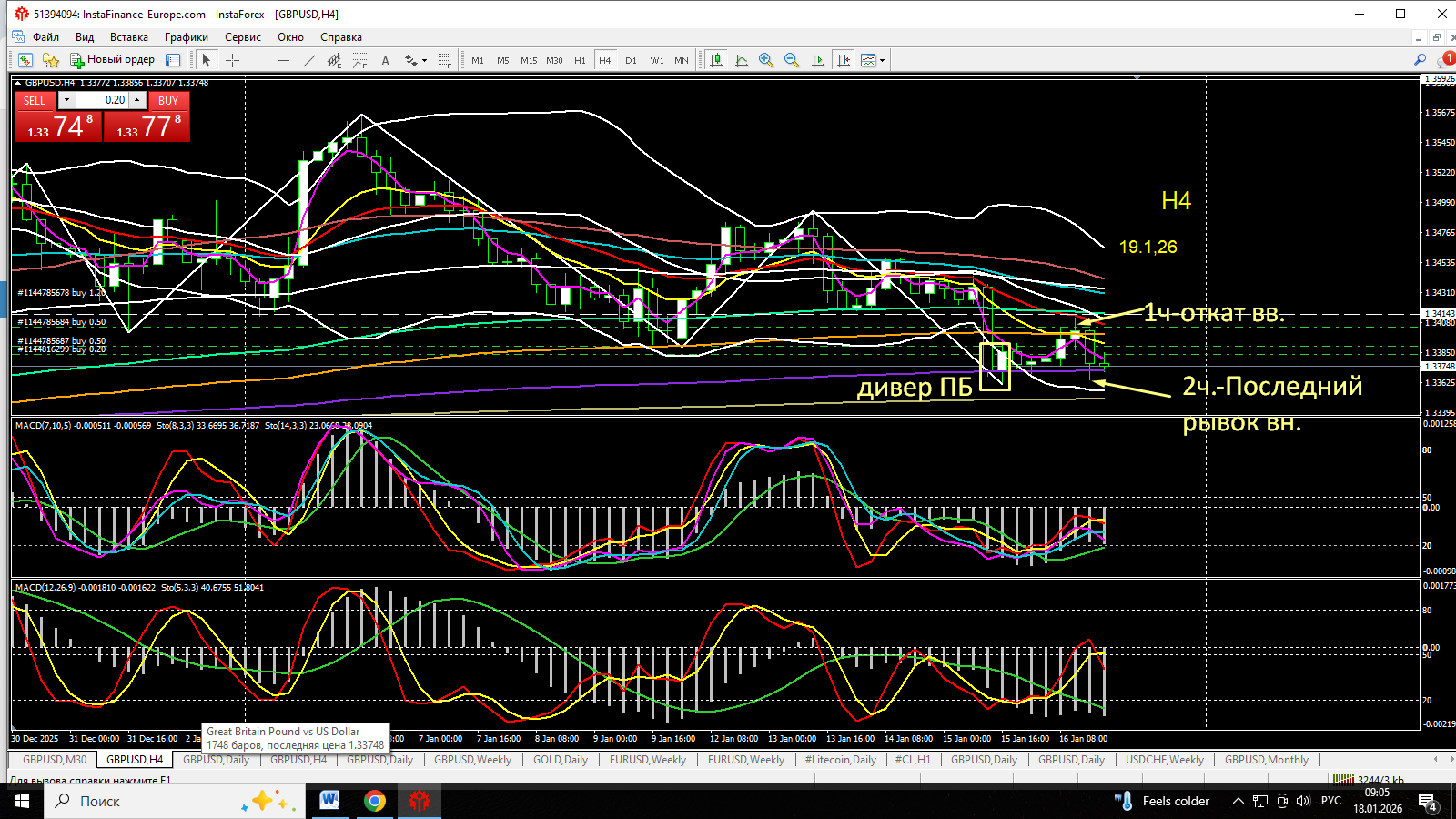The image size is (1456, 819).
Task: Decrease order volume with down arrow
Action: click(66, 99)
